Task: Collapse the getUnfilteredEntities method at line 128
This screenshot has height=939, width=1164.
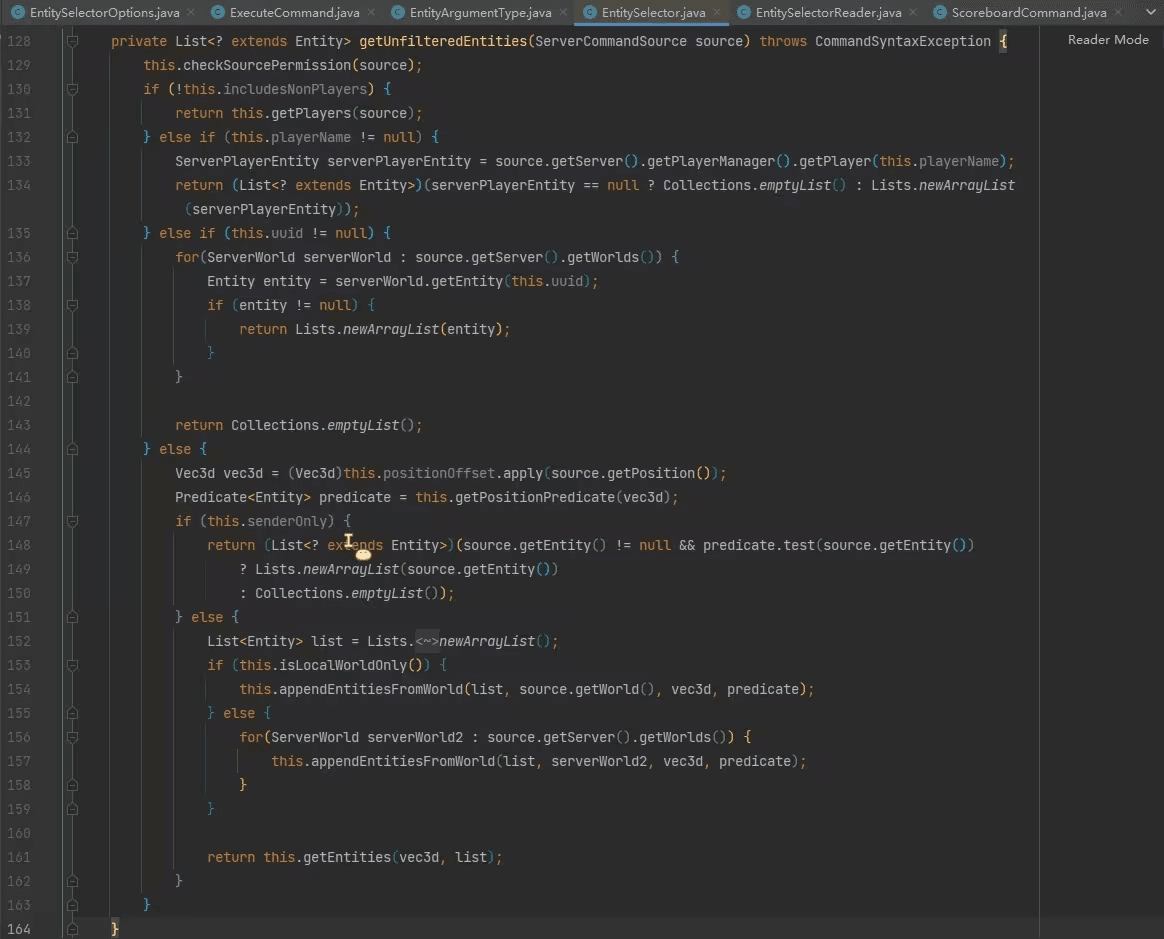Action: (x=72, y=42)
